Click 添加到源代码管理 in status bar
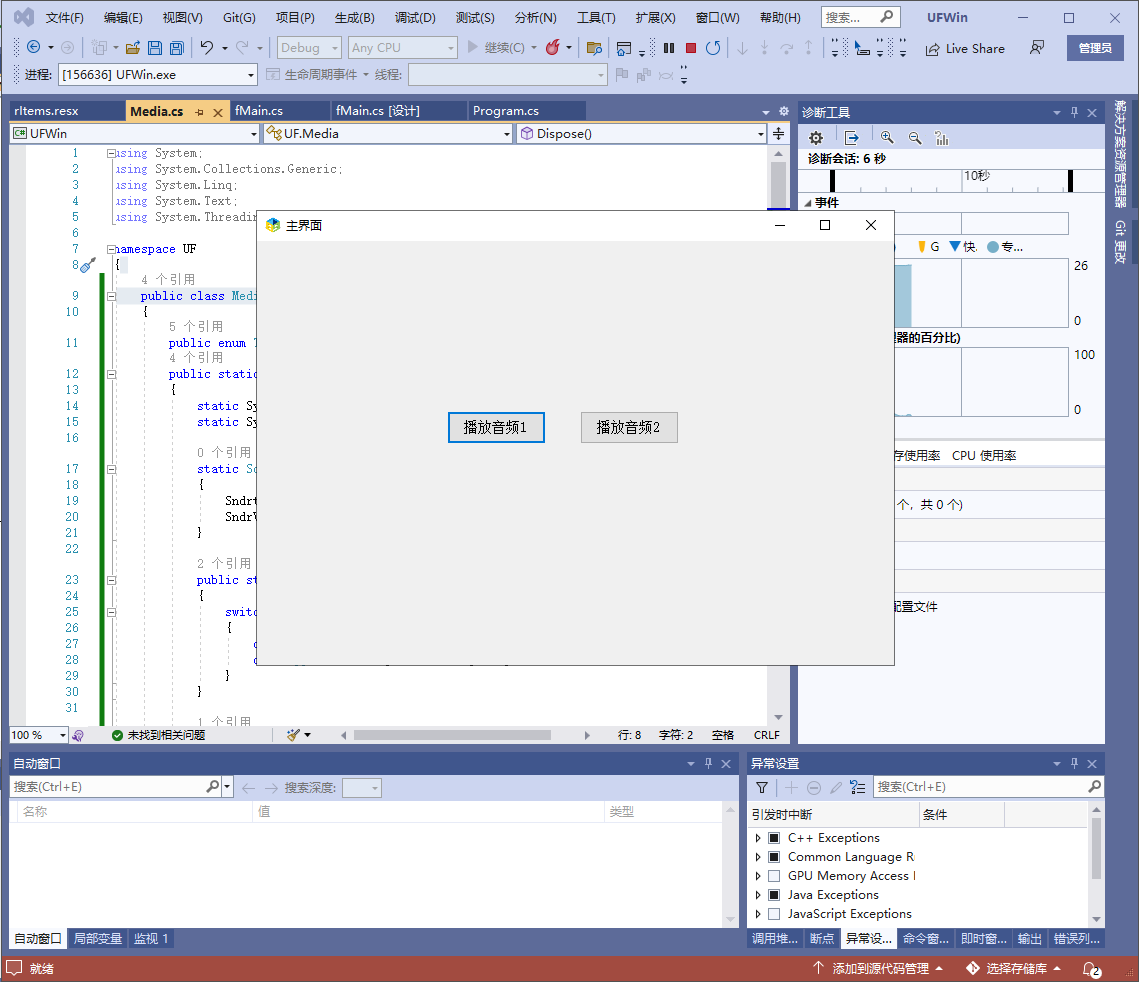The height and width of the screenshot is (982, 1139). [x=877, y=969]
